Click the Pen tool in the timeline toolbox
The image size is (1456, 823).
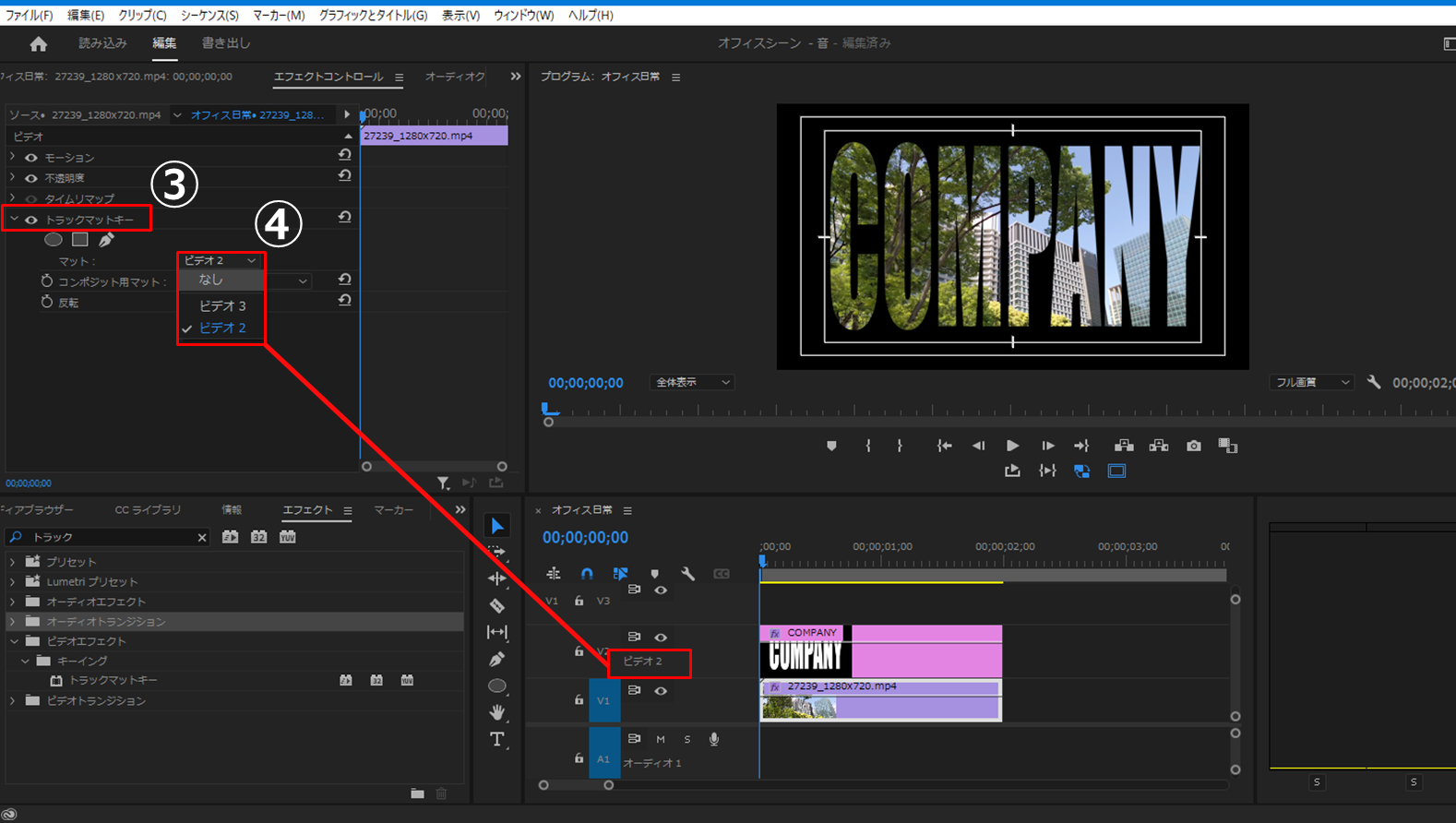coord(496,660)
